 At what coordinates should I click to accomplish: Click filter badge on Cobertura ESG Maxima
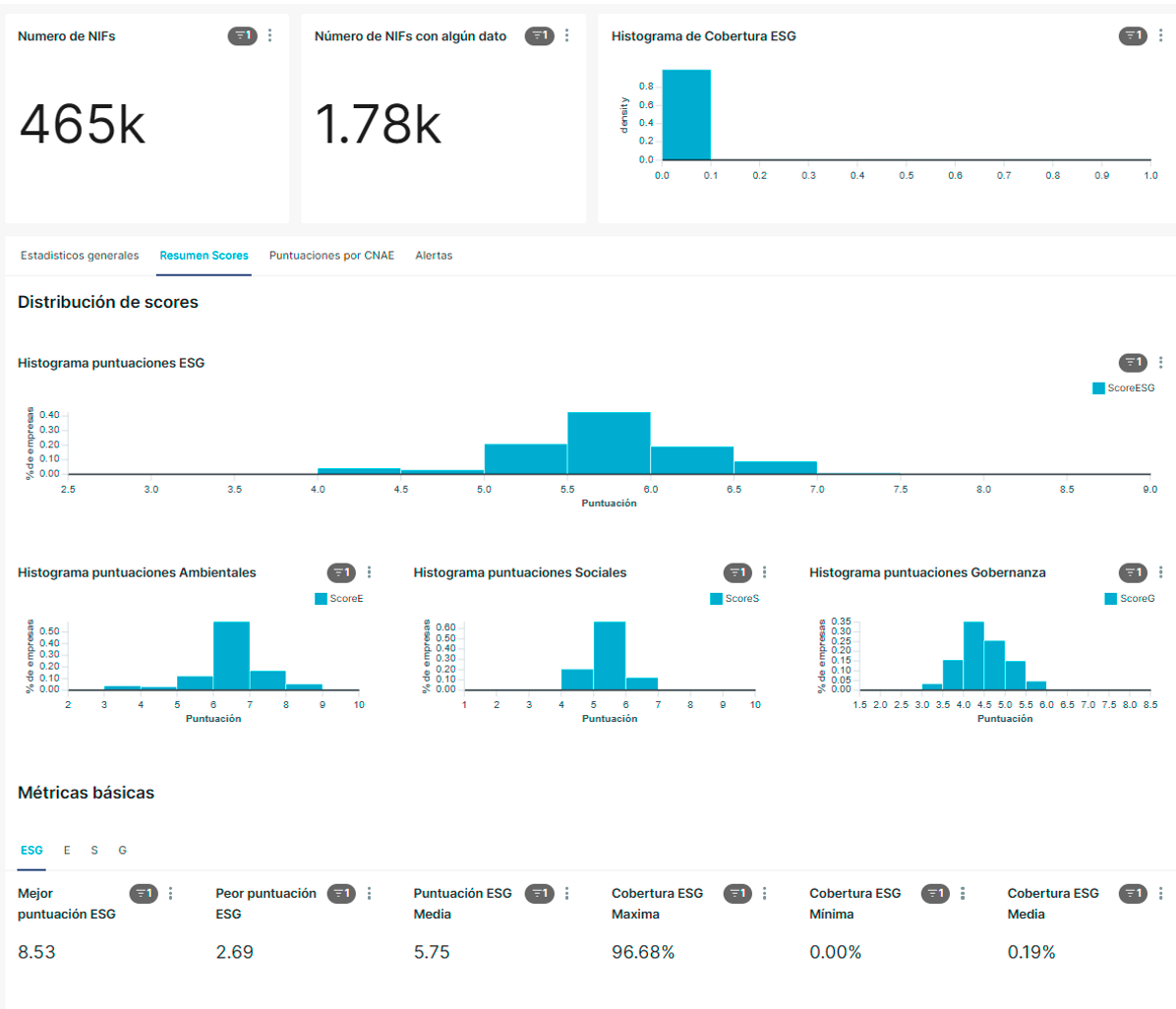click(x=737, y=893)
